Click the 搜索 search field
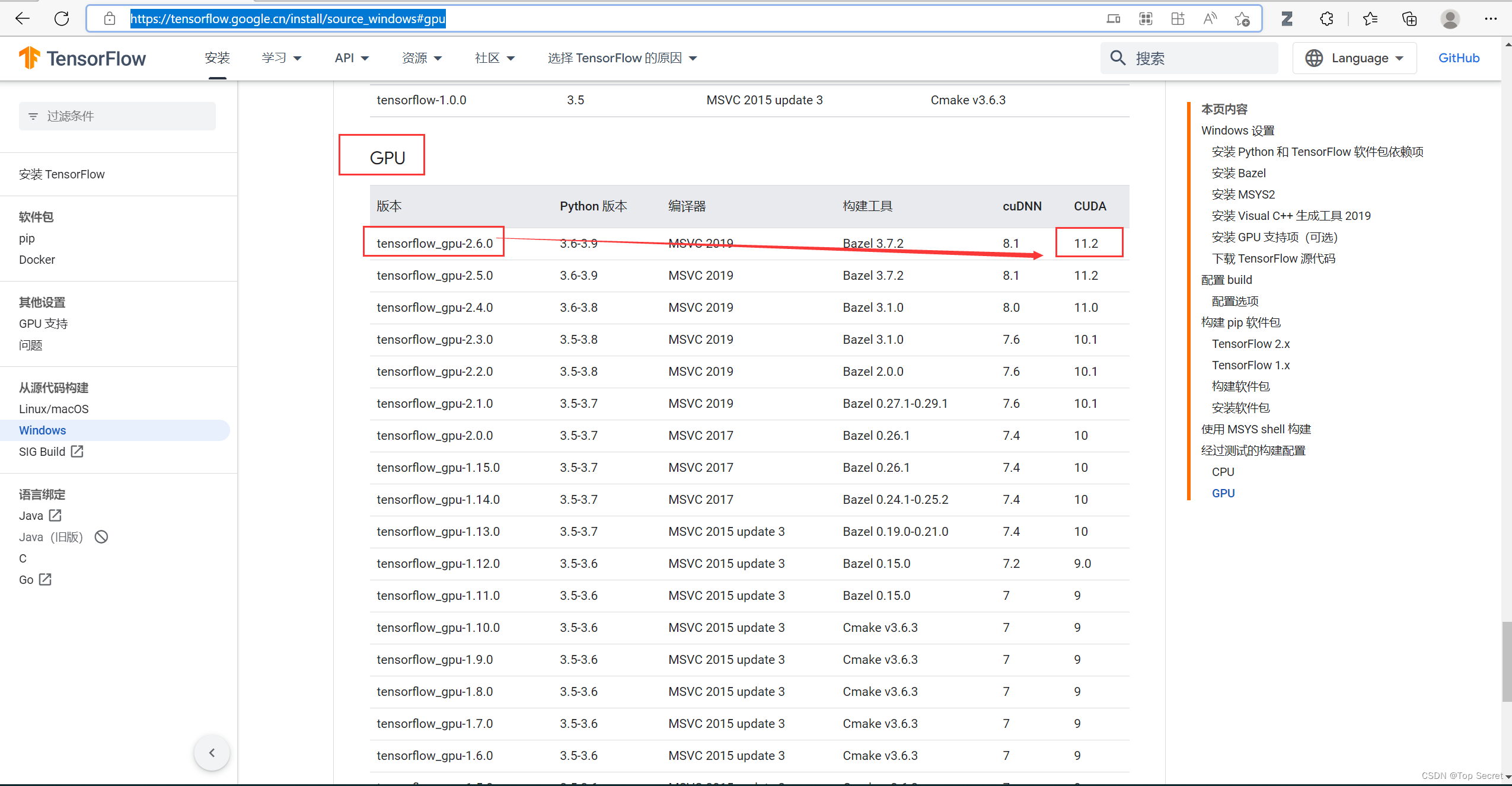 point(1189,58)
